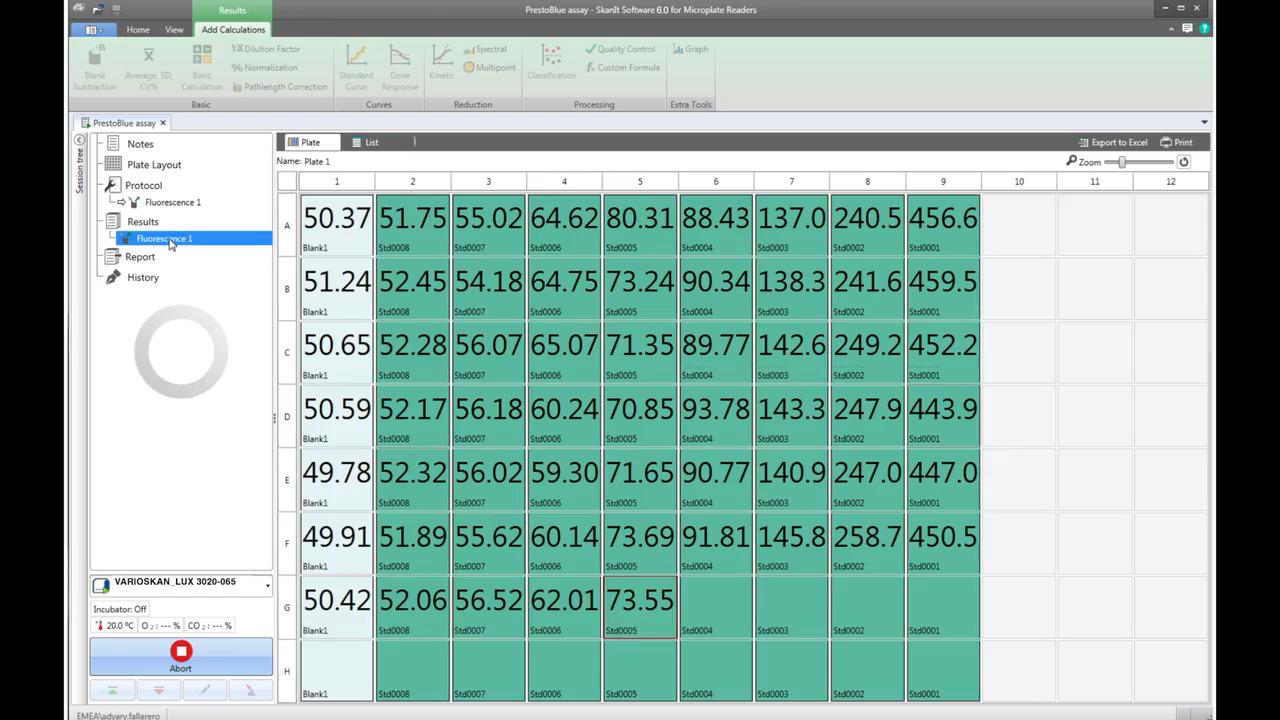Select Plate Layout in session tree
The height and width of the screenshot is (720, 1280).
tap(154, 165)
